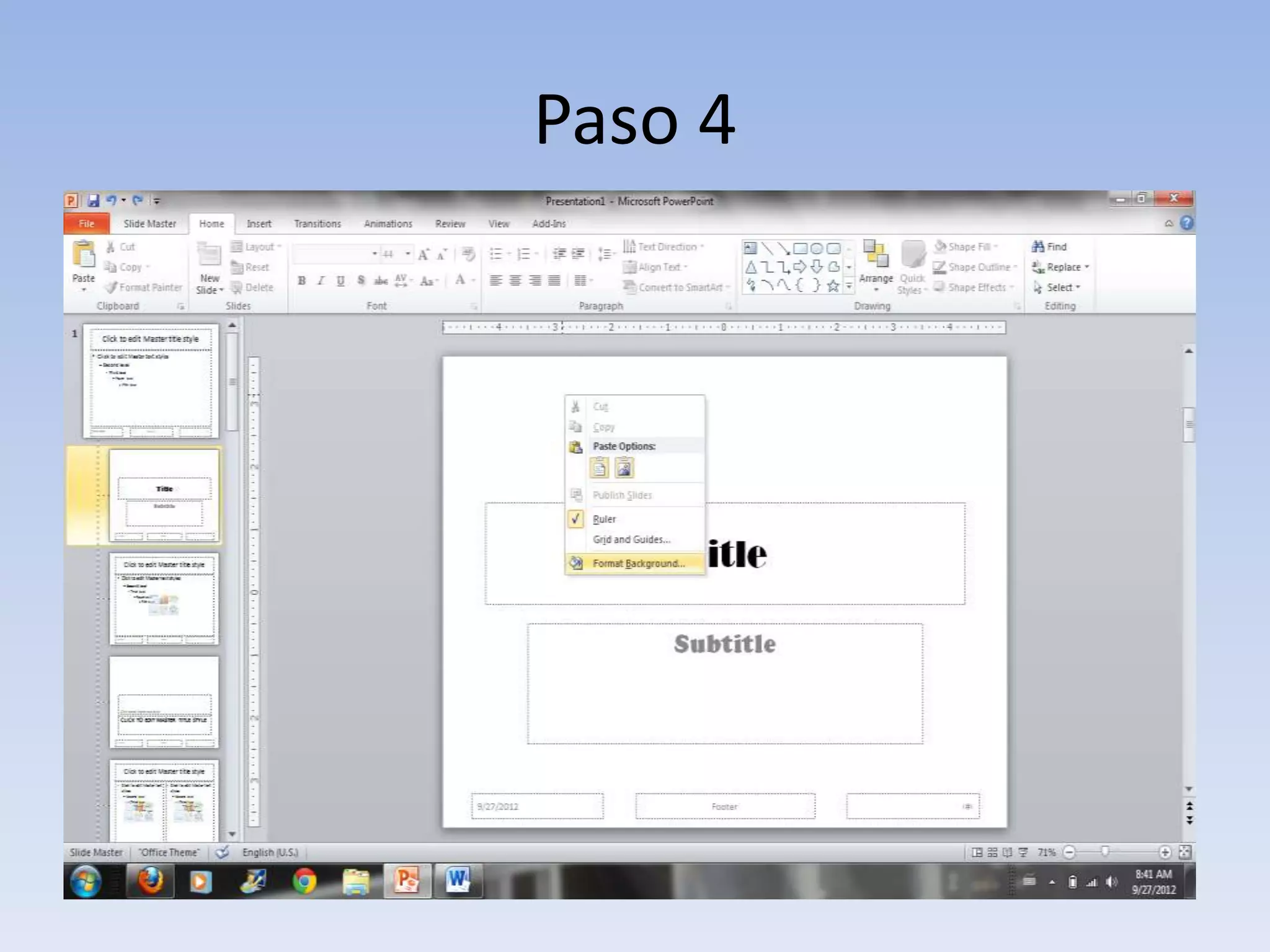
Task: Apply Strikethrough formatting button
Action: [381, 281]
